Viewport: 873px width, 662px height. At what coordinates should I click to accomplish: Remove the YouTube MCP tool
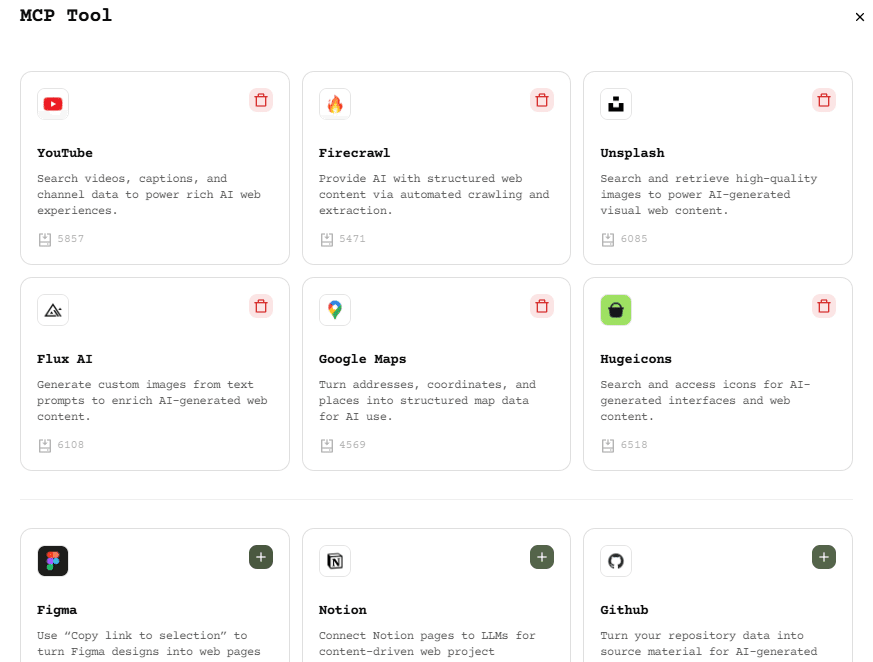click(261, 100)
